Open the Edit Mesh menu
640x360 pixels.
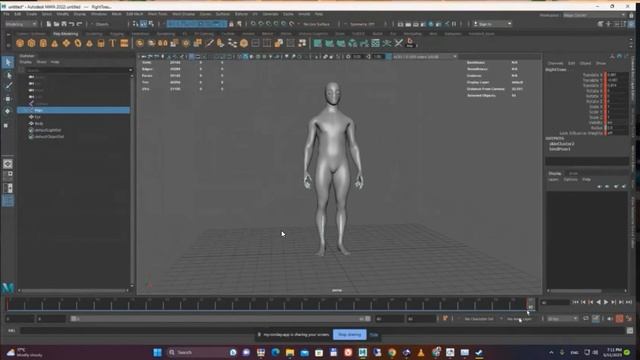[135, 14]
